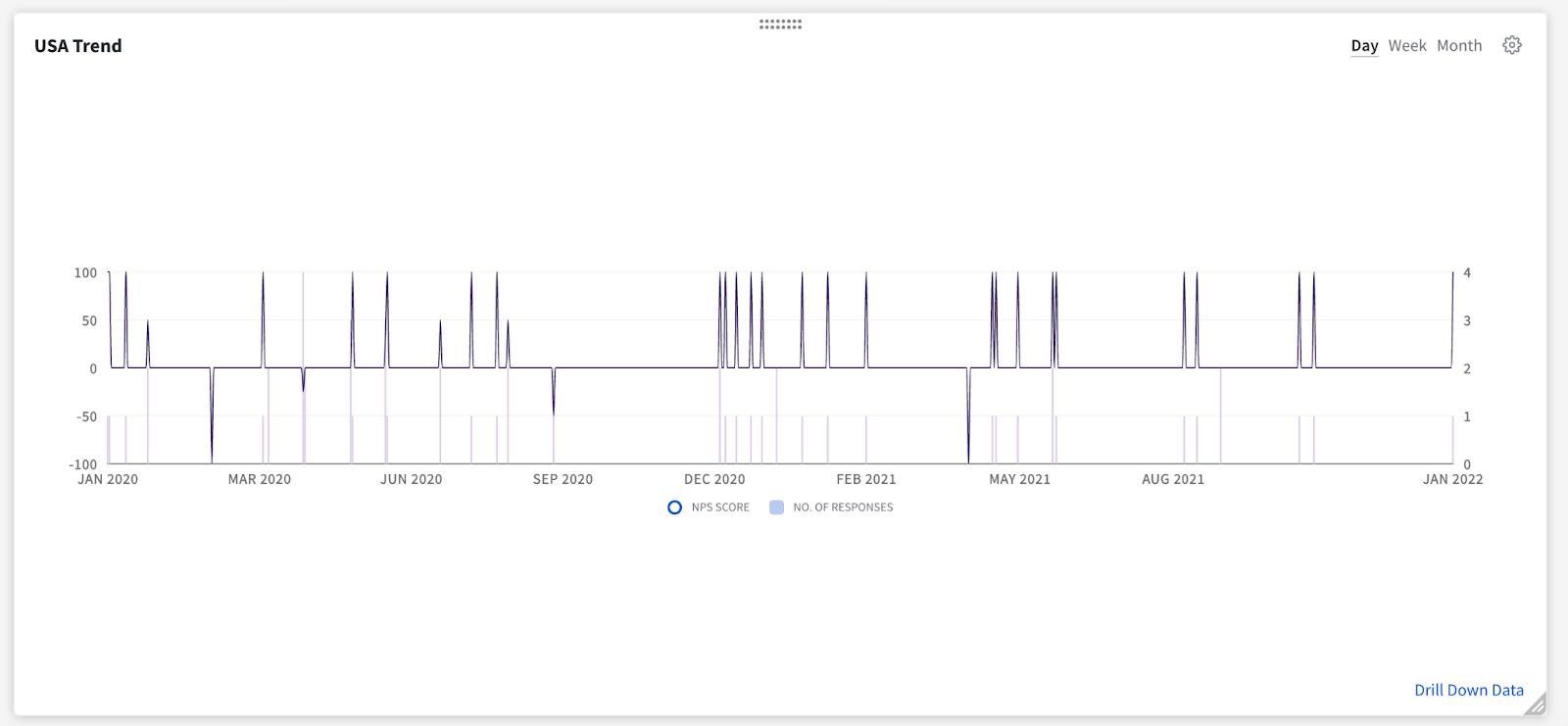The width and height of the screenshot is (1568, 726).
Task: Switch to the Week view tab
Action: pyautogui.click(x=1407, y=46)
